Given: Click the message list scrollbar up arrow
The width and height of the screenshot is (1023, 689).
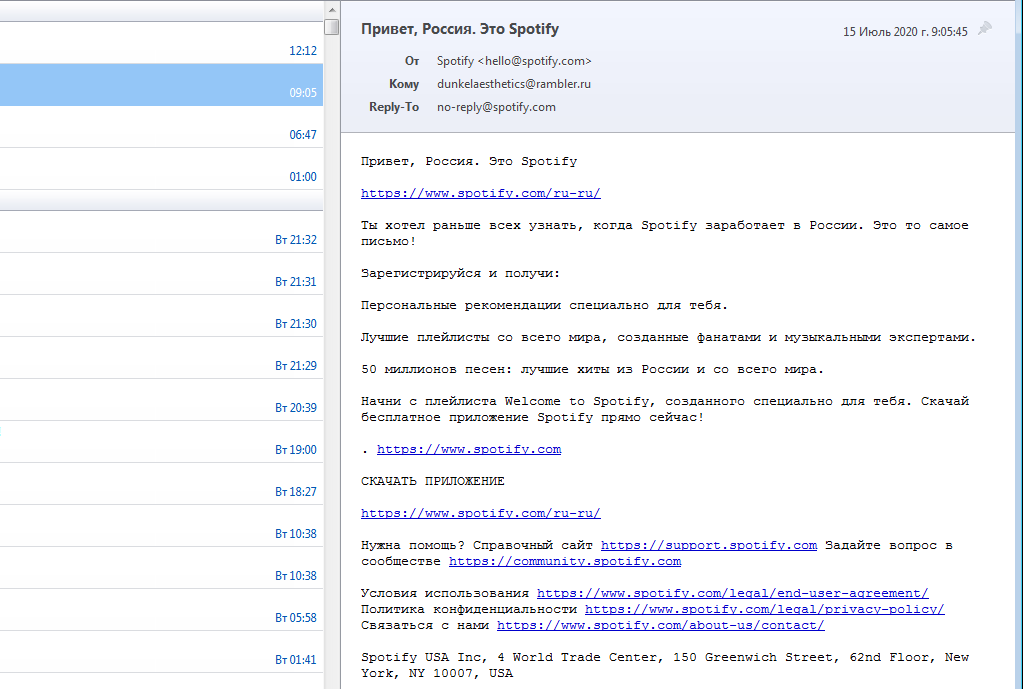Looking at the screenshot, I should (331, 10).
